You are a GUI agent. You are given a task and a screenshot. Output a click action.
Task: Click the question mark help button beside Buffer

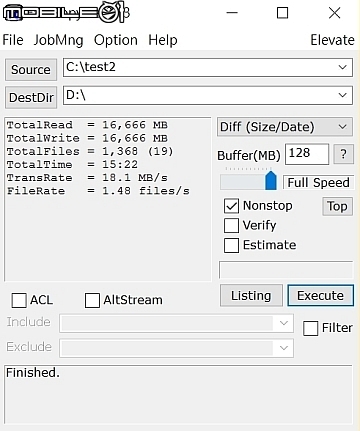[344, 154]
